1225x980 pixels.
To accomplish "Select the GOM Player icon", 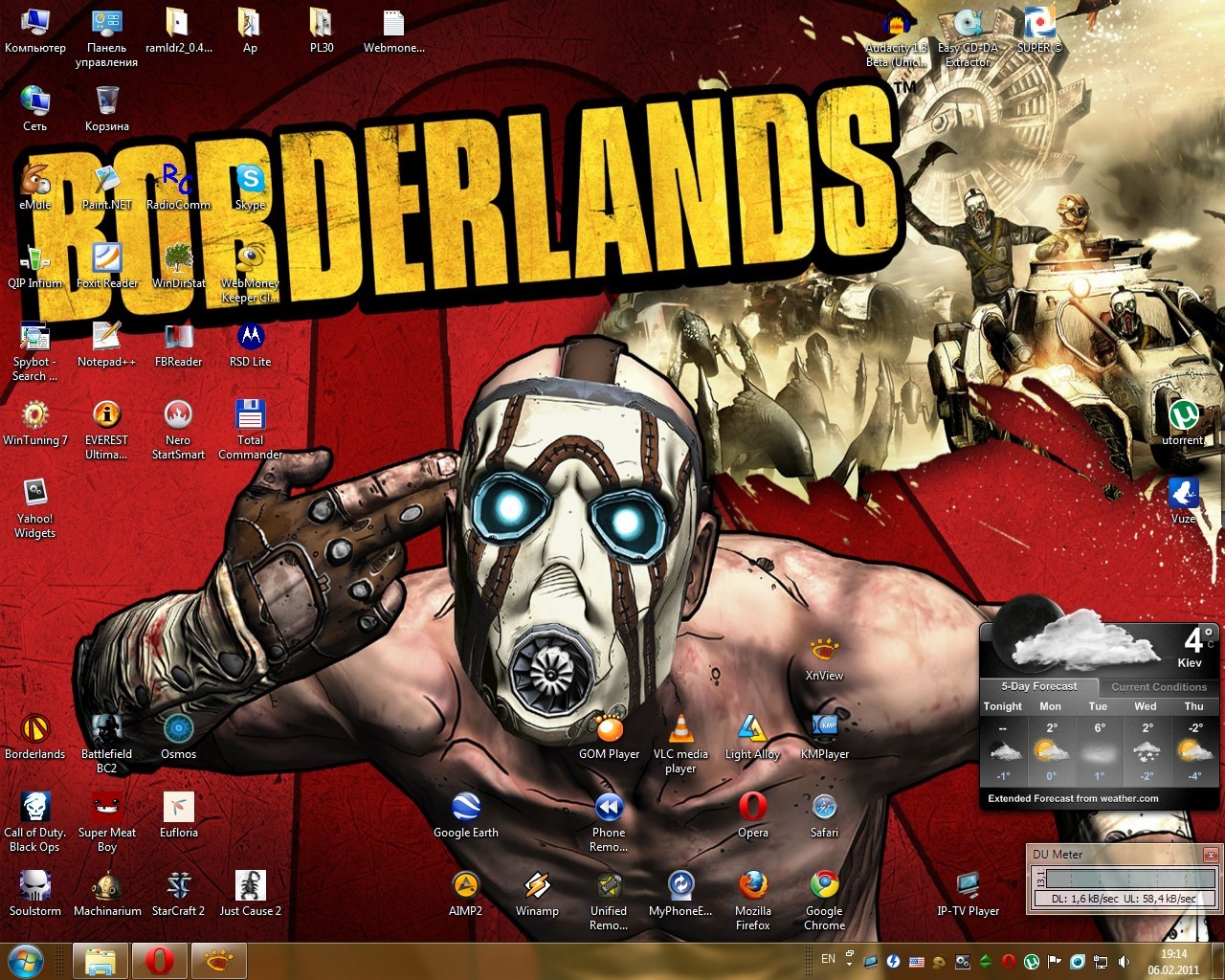I will click(x=609, y=736).
